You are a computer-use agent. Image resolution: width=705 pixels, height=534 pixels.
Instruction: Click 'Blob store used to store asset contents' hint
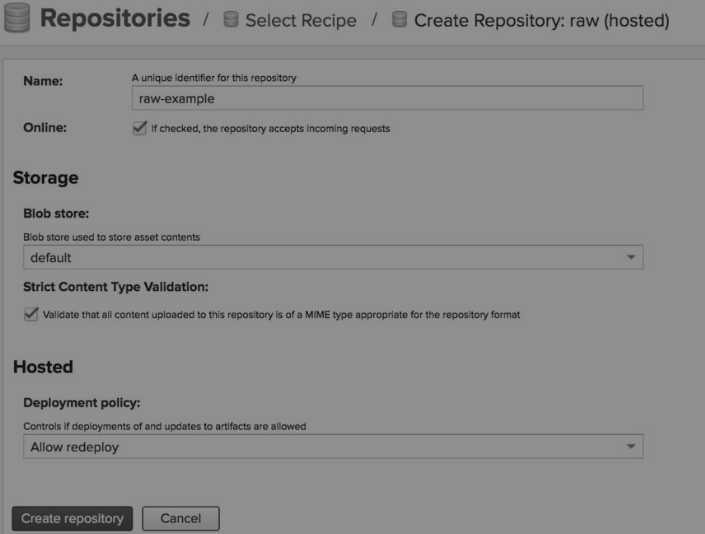coord(112,237)
